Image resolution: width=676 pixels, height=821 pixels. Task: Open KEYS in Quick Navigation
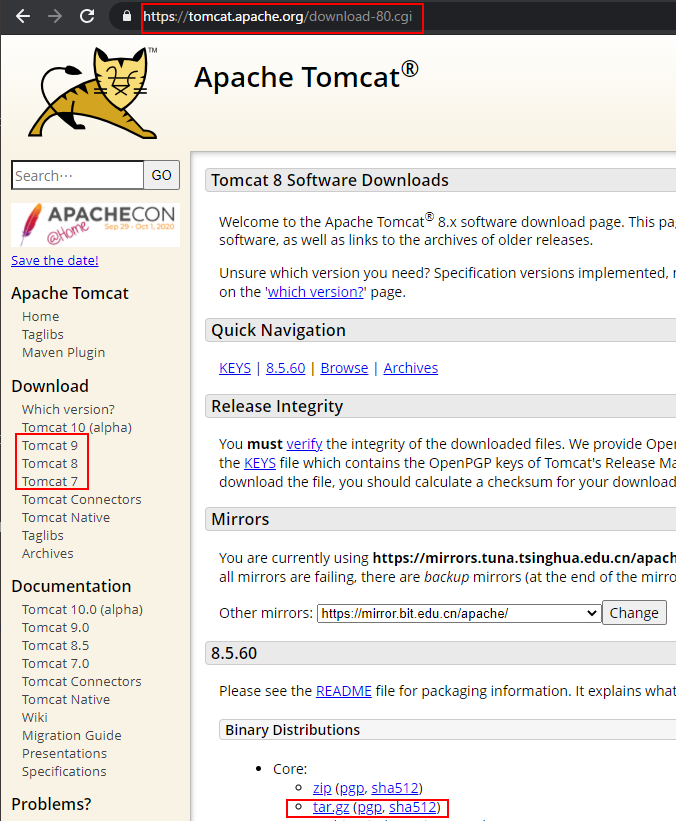click(x=235, y=368)
